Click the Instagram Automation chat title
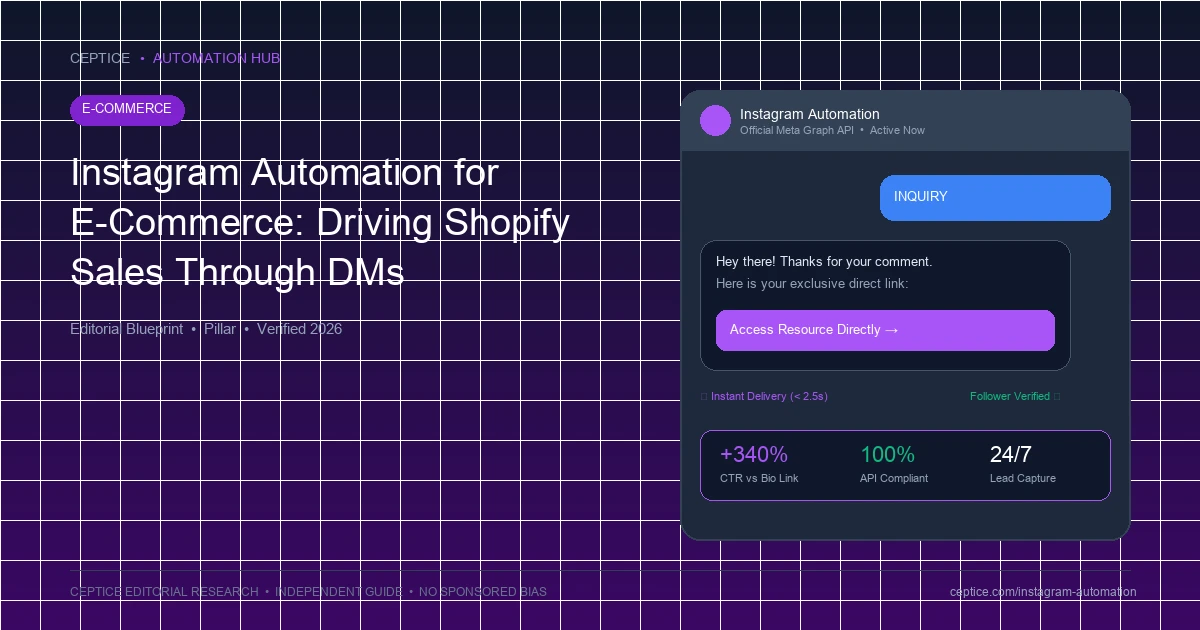This screenshot has height=630, width=1200. pyautogui.click(x=810, y=114)
